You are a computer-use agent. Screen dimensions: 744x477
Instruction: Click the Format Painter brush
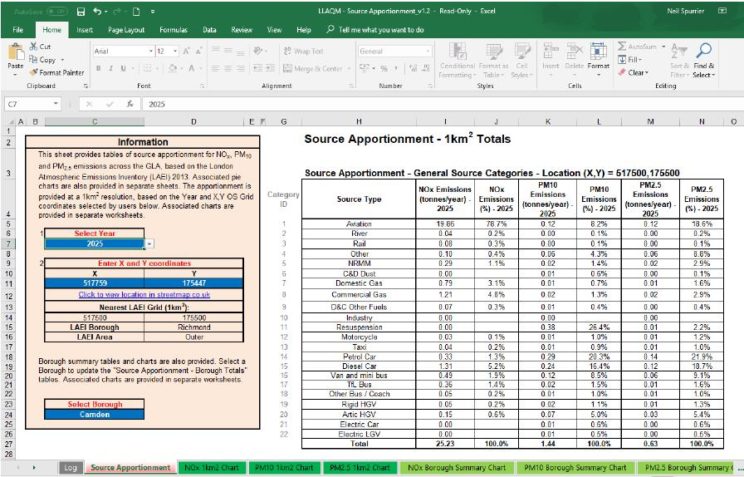[x=33, y=72]
